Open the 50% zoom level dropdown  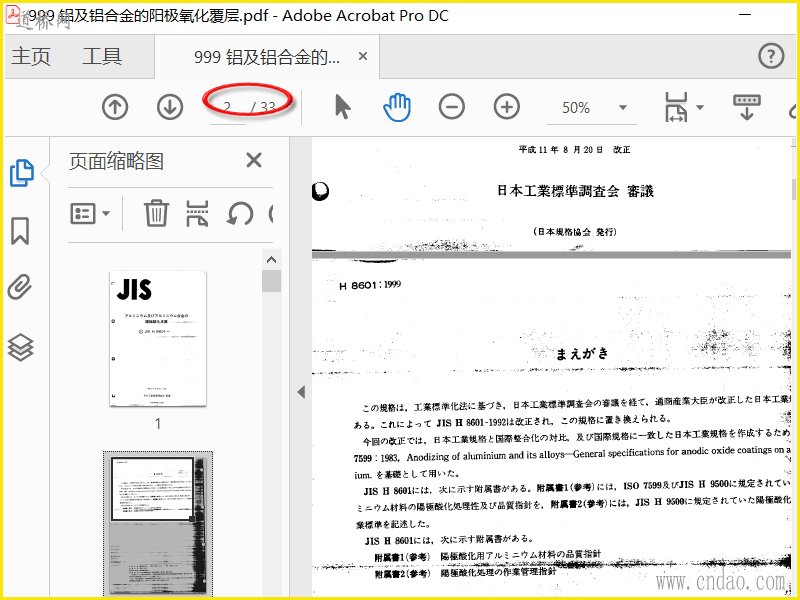[x=623, y=108]
